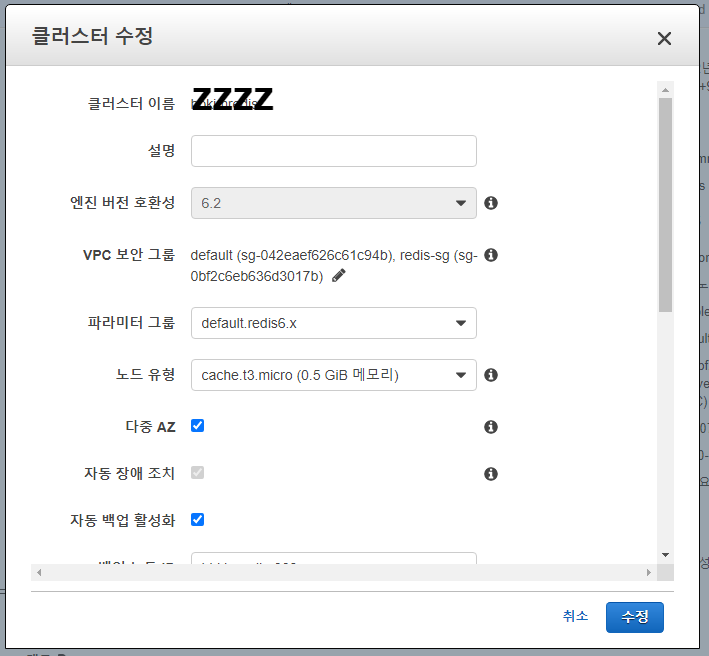Close the 클러스터 수정 dialog with X

click(664, 38)
